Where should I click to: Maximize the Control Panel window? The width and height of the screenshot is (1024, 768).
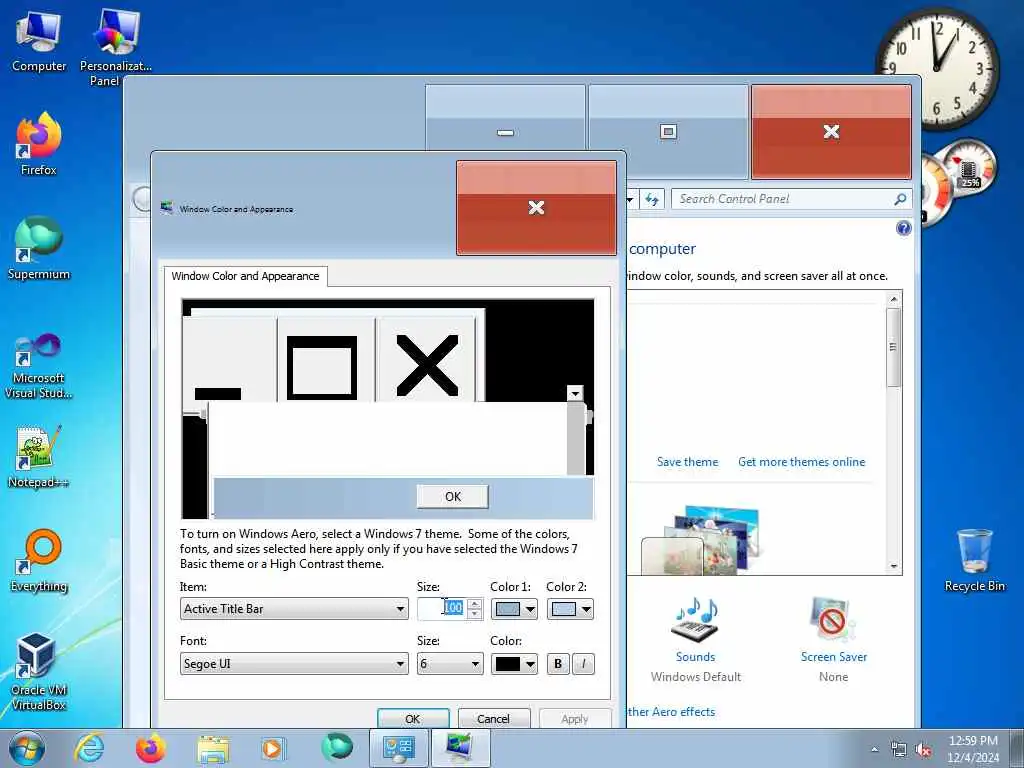tap(668, 132)
